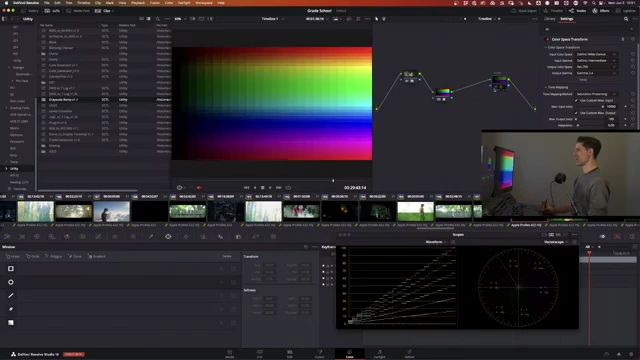The width and height of the screenshot is (640, 360).
Task: Open the Timeline 1 viewer dropdown
Action: 273,19
